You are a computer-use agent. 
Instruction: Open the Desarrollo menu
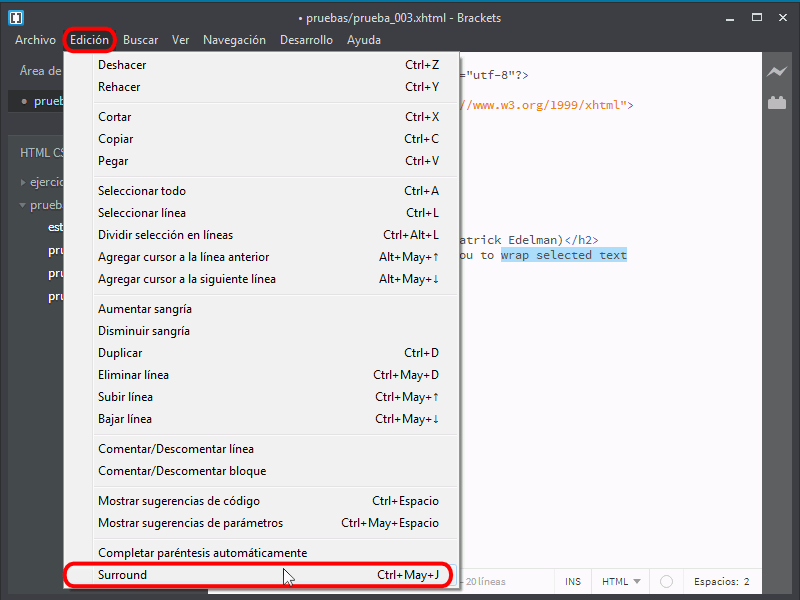pos(306,40)
